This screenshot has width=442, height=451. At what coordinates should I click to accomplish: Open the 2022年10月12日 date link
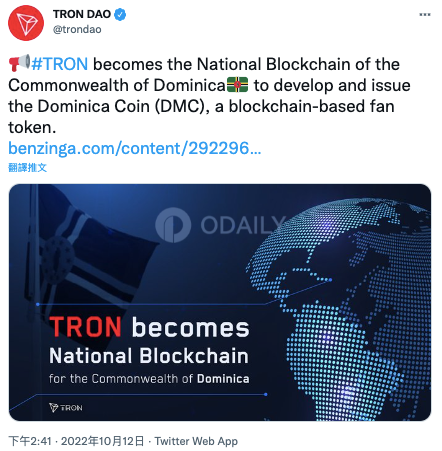(102, 441)
